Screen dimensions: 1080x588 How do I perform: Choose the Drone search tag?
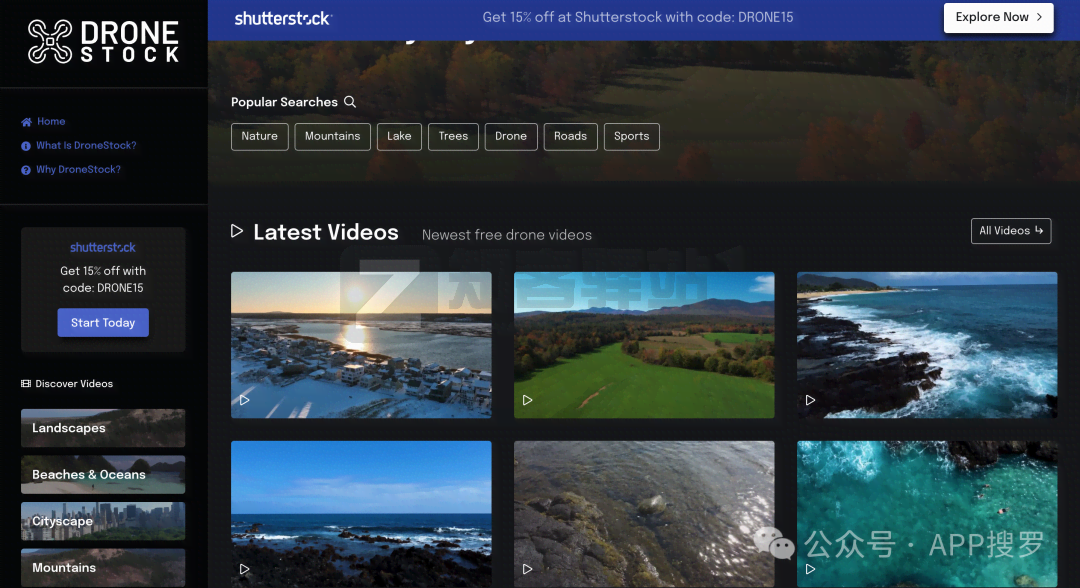tap(510, 137)
